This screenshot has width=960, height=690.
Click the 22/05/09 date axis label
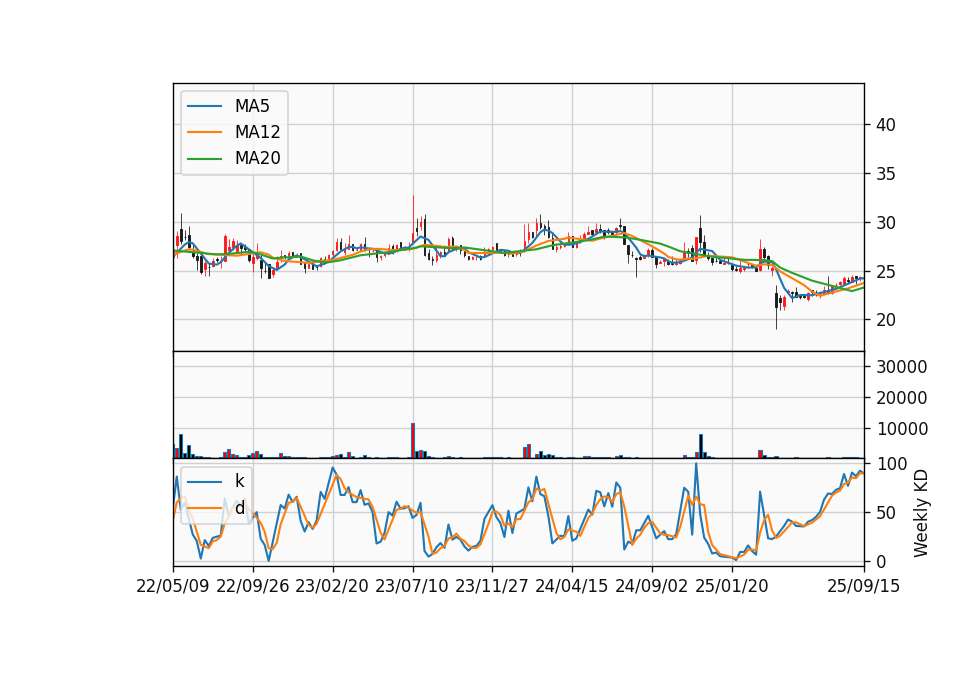click(x=173, y=586)
